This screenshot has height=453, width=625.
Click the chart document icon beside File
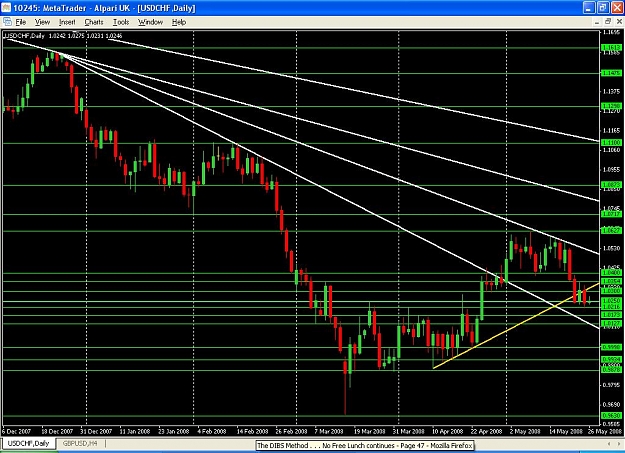pyautogui.click(x=7, y=22)
